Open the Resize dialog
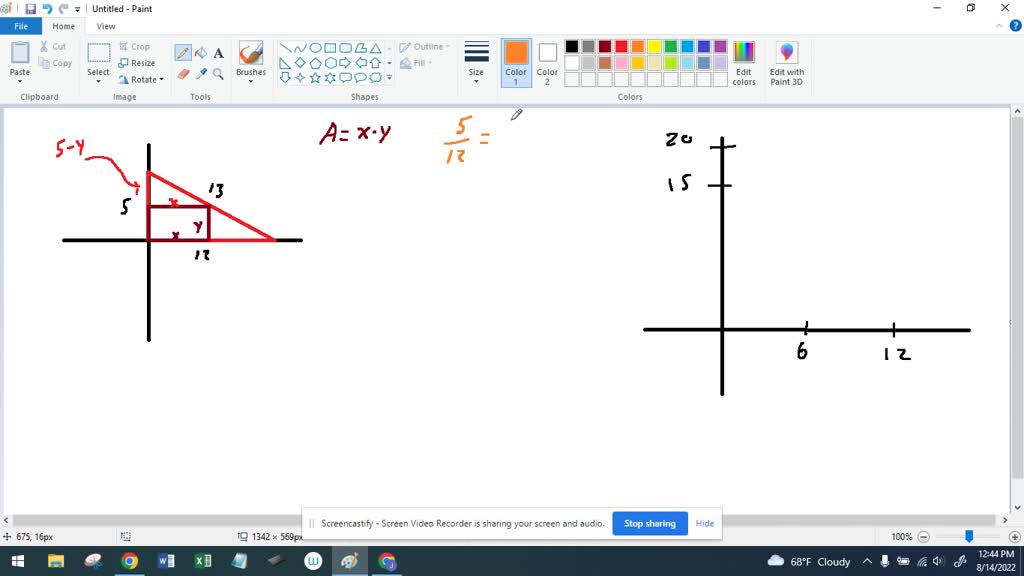 [x=139, y=62]
